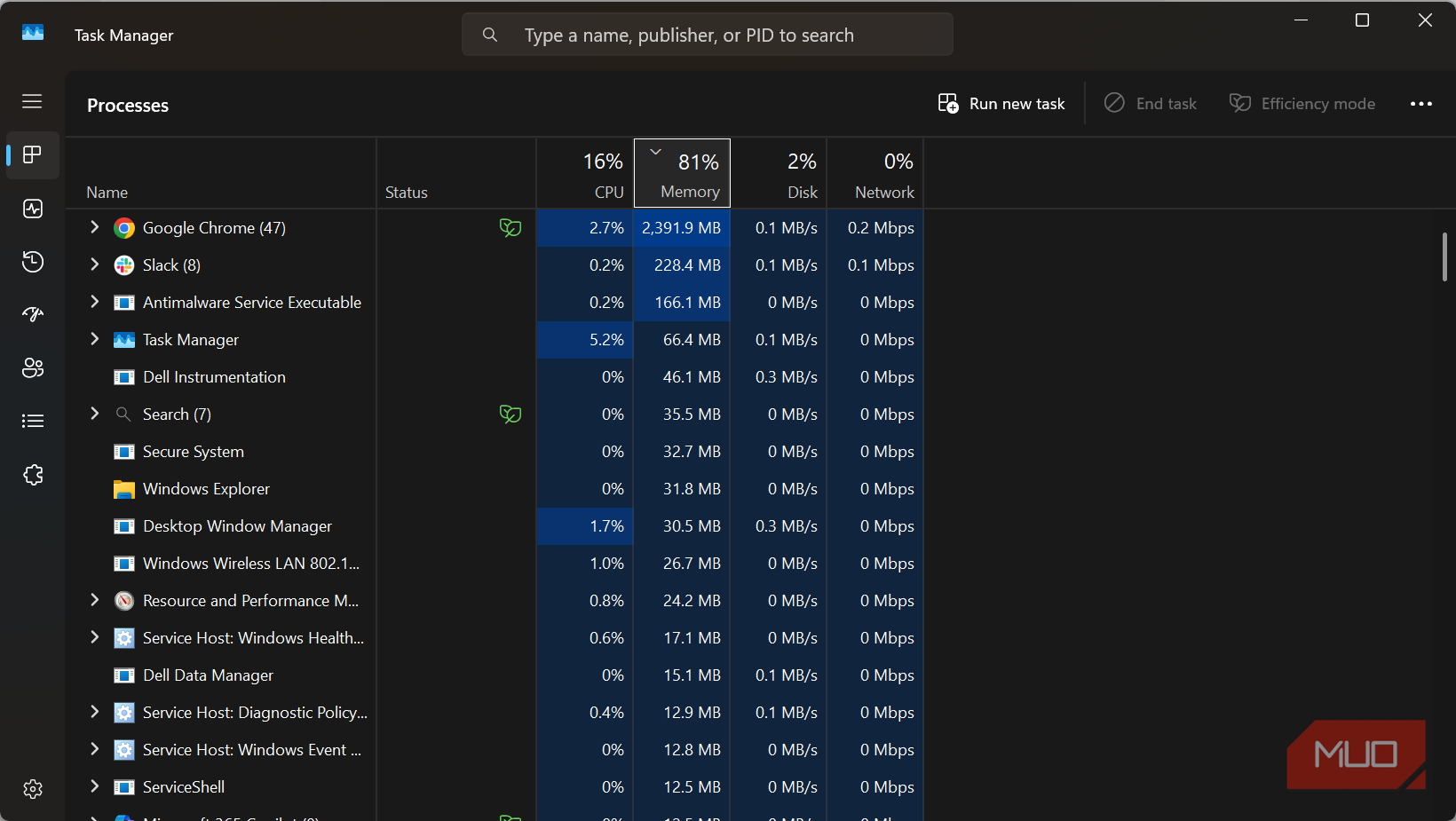Expand Service Host: Diagnostic Policy row
Screen dimensions: 1456x821
pos(94,712)
